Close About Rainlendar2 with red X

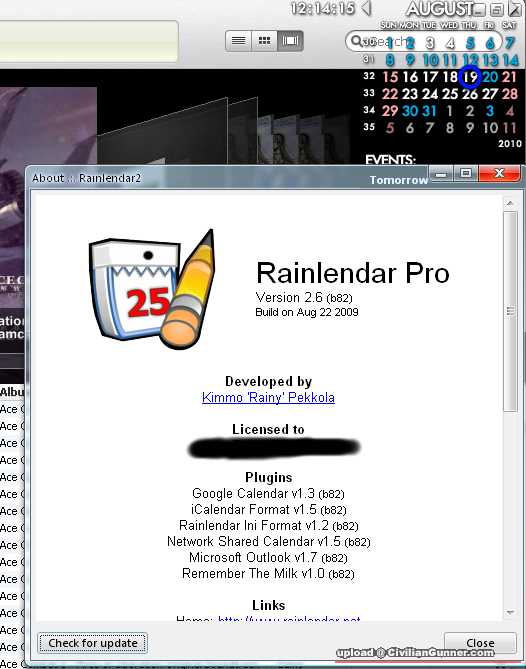500,173
